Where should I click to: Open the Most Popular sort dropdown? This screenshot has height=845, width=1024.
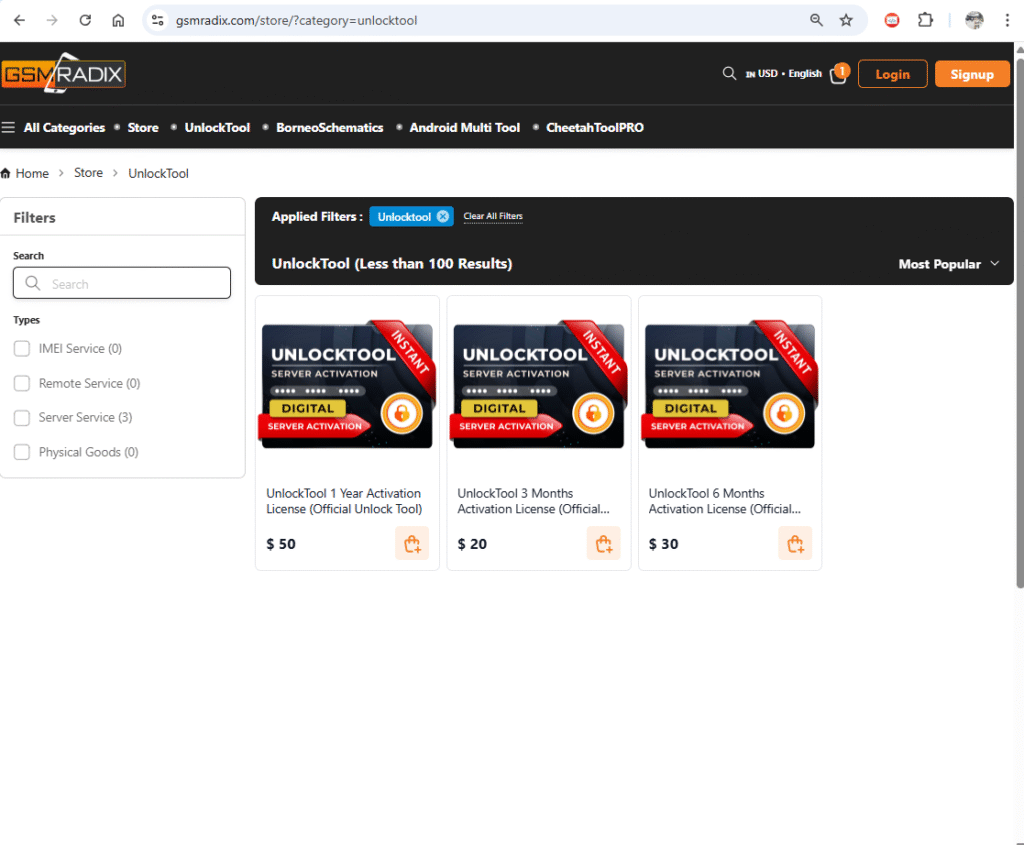pyautogui.click(x=948, y=264)
